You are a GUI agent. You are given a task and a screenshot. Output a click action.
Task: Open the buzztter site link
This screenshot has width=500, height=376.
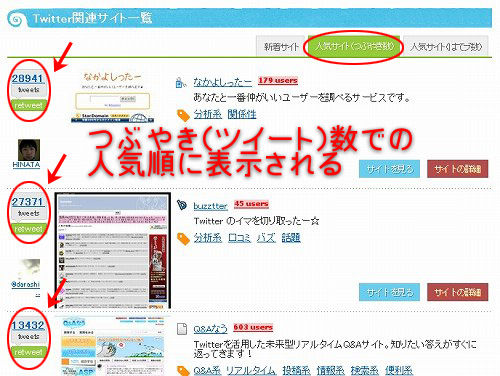coord(210,206)
